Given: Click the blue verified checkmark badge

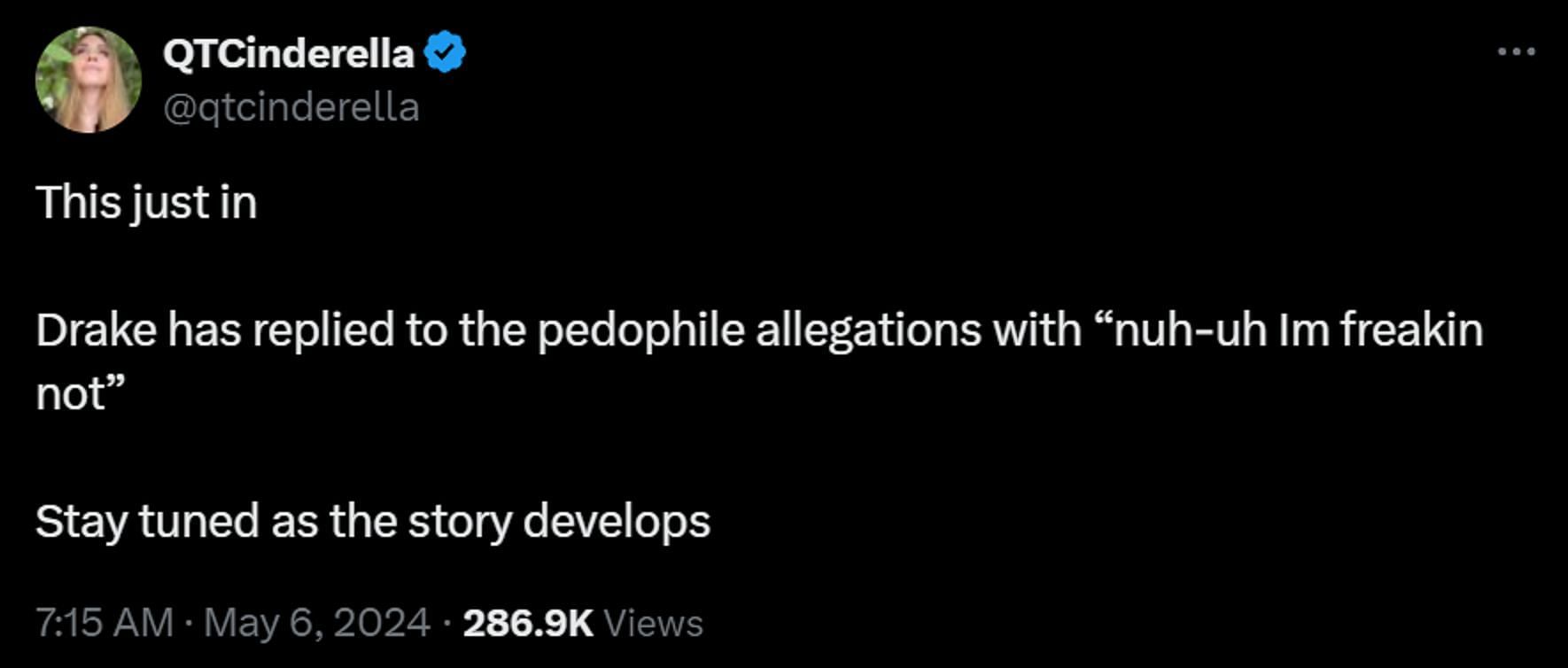Looking at the screenshot, I should [x=445, y=53].
